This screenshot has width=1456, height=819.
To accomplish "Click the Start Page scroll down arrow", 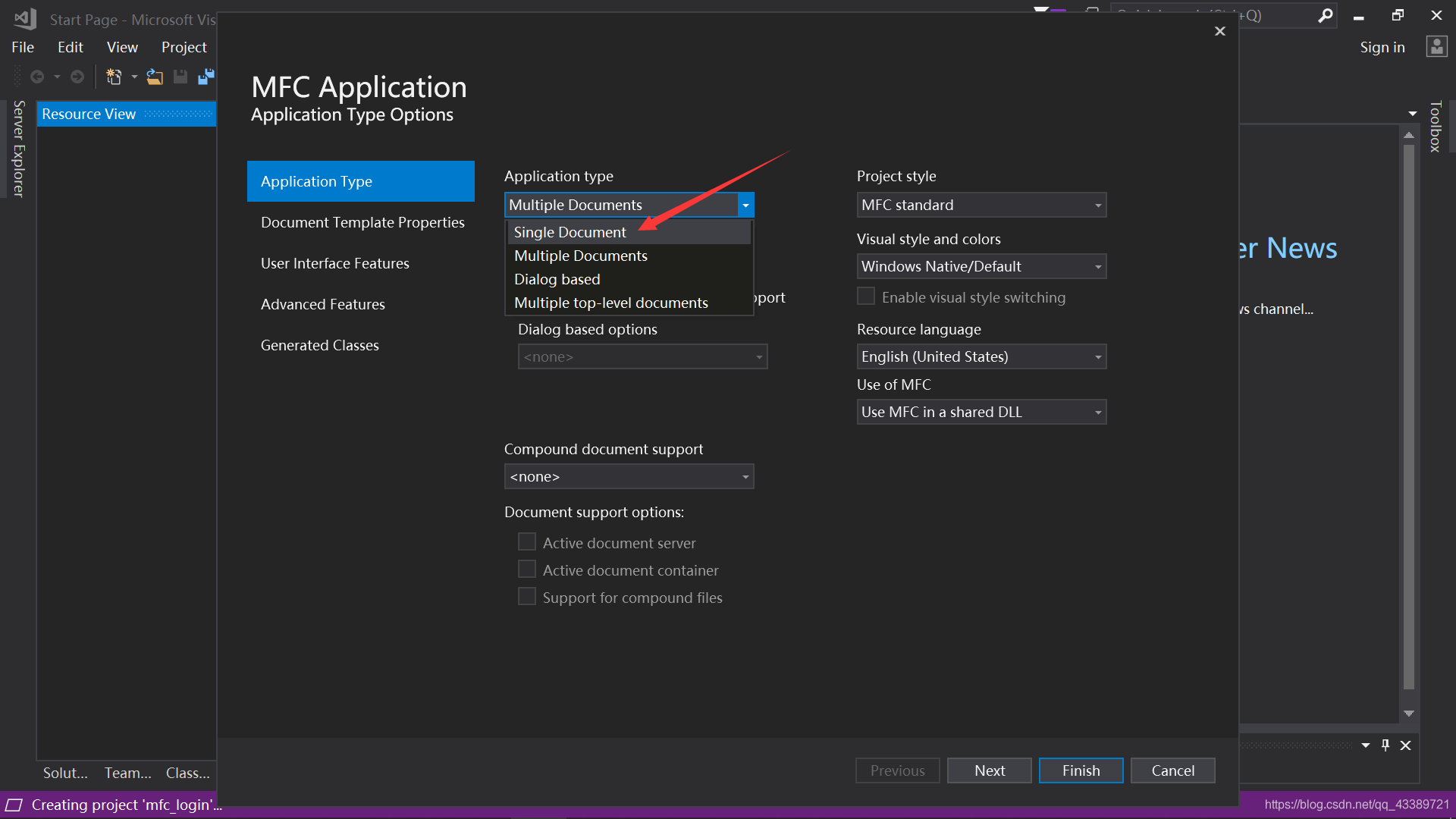I will pyautogui.click(x=1408, y=714).
